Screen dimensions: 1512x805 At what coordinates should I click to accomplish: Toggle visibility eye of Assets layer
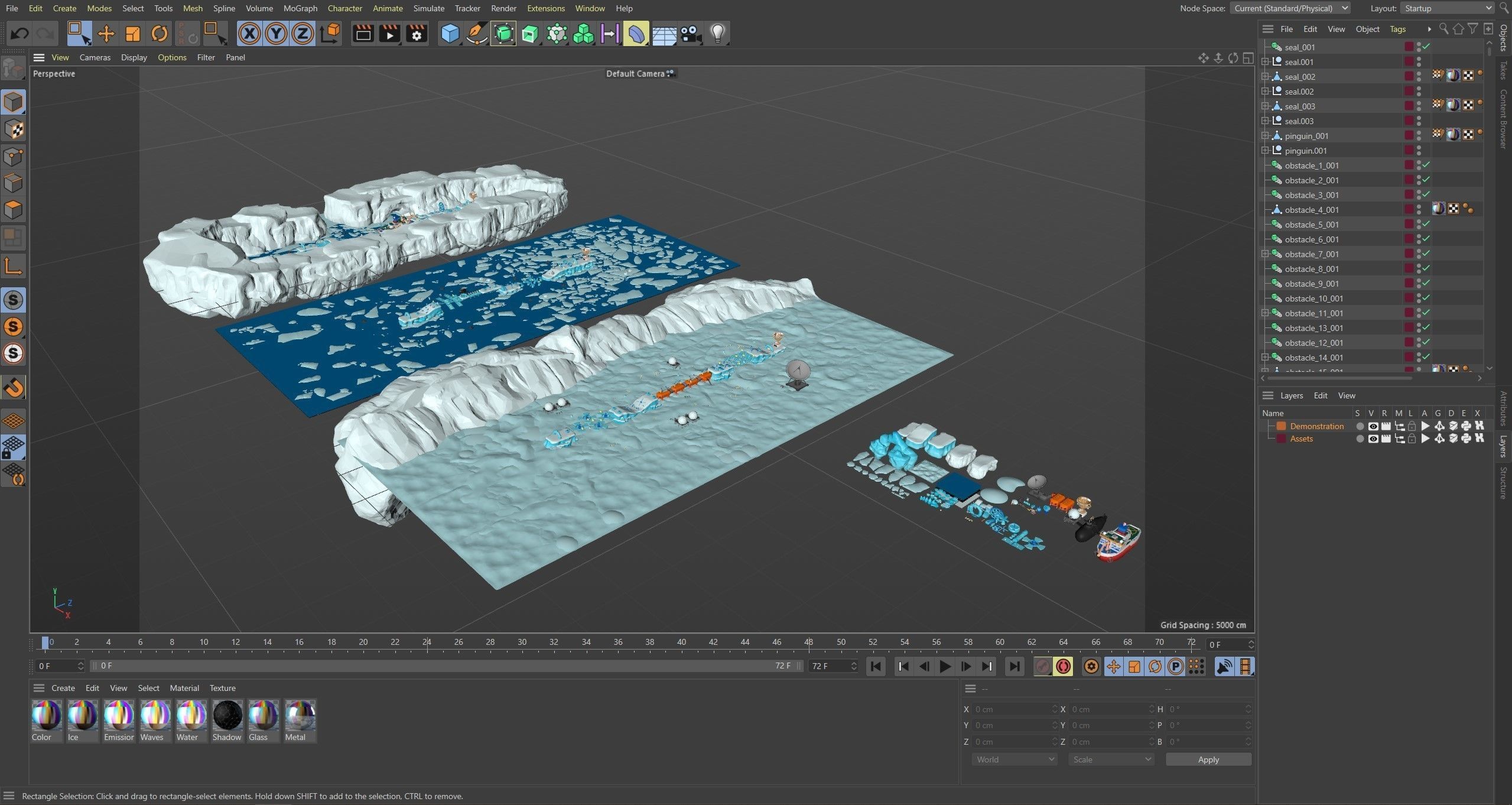coord(1373,439)
